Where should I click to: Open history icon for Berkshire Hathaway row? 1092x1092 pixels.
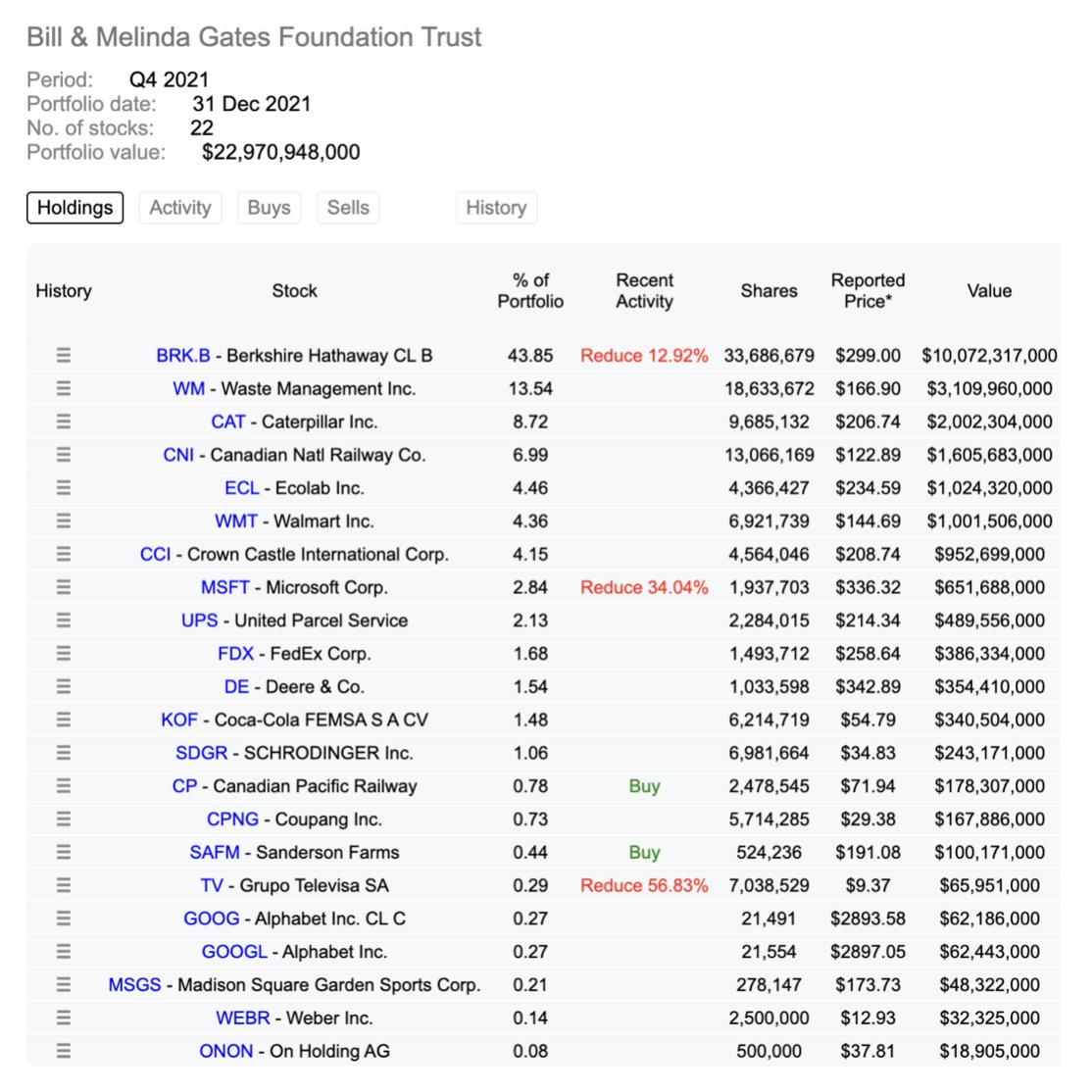[x=64, y=355]
